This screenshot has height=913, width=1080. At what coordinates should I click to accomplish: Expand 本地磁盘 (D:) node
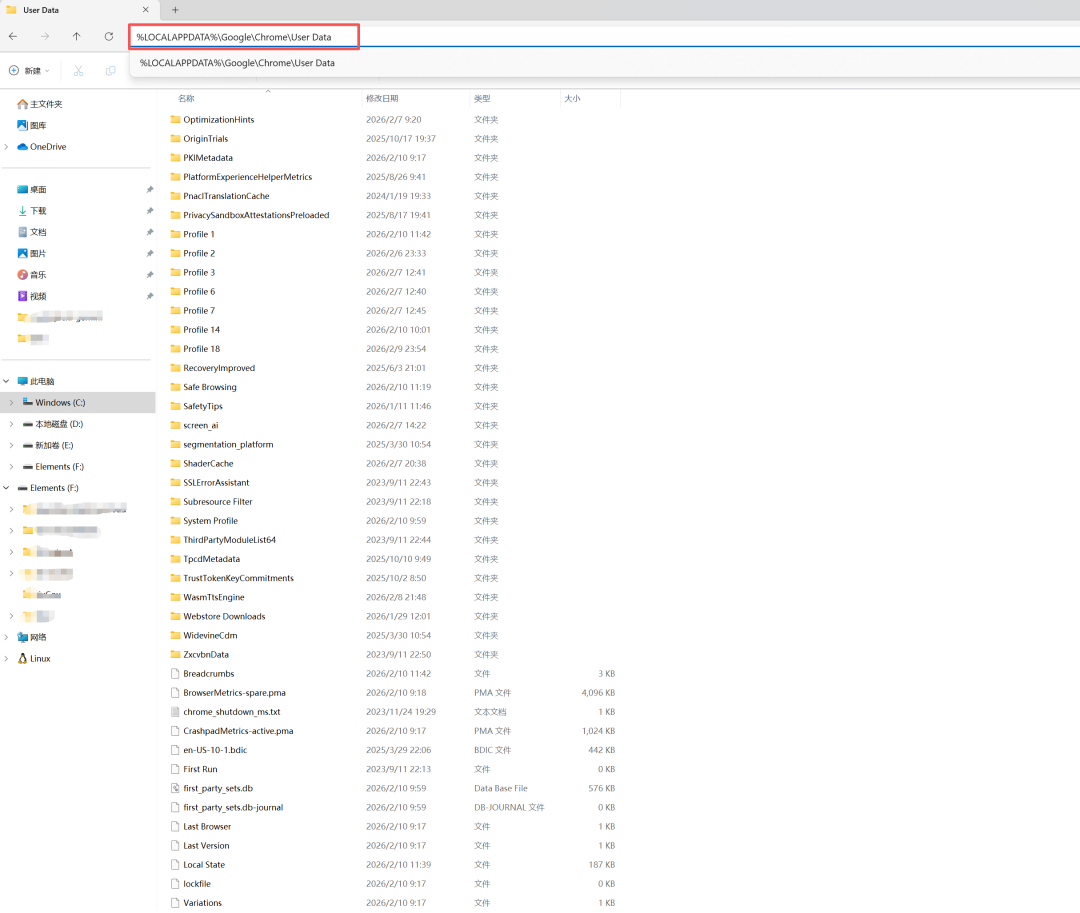12,424
